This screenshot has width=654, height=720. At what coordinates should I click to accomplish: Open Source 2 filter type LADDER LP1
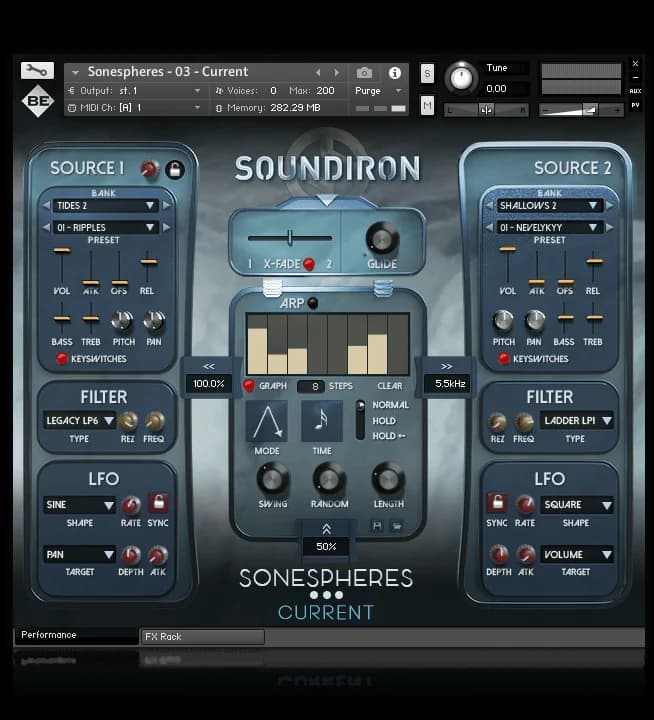click(x=576, y=421)
